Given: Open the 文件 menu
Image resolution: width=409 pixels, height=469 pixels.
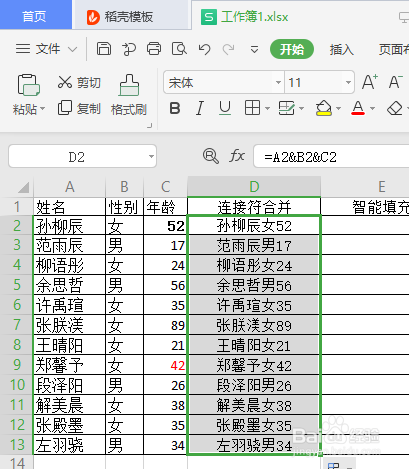Looking at the screenshot, I should click(x=48, y=49).
